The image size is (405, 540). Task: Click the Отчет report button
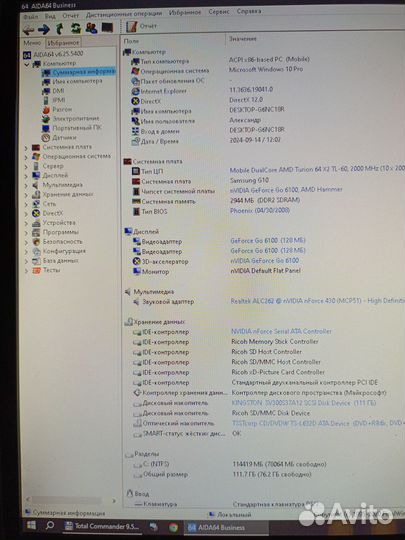pos(141,26)
